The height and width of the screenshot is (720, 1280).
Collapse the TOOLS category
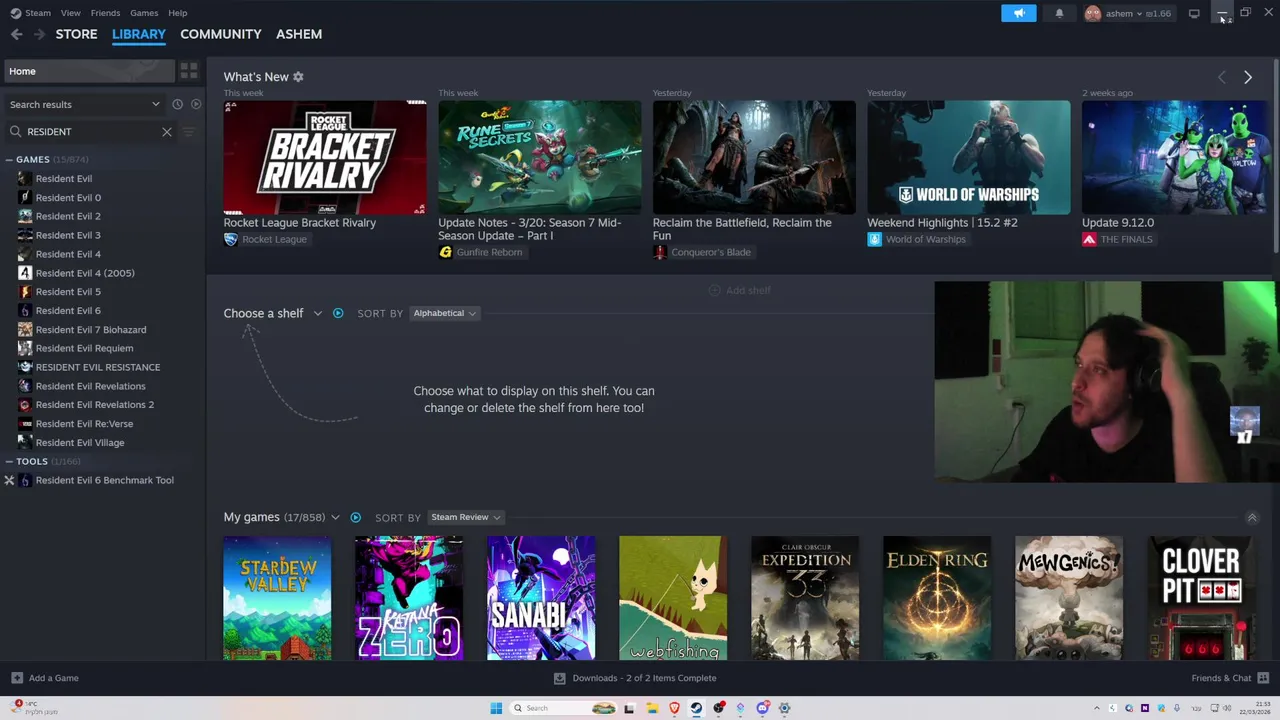(9, 461)
